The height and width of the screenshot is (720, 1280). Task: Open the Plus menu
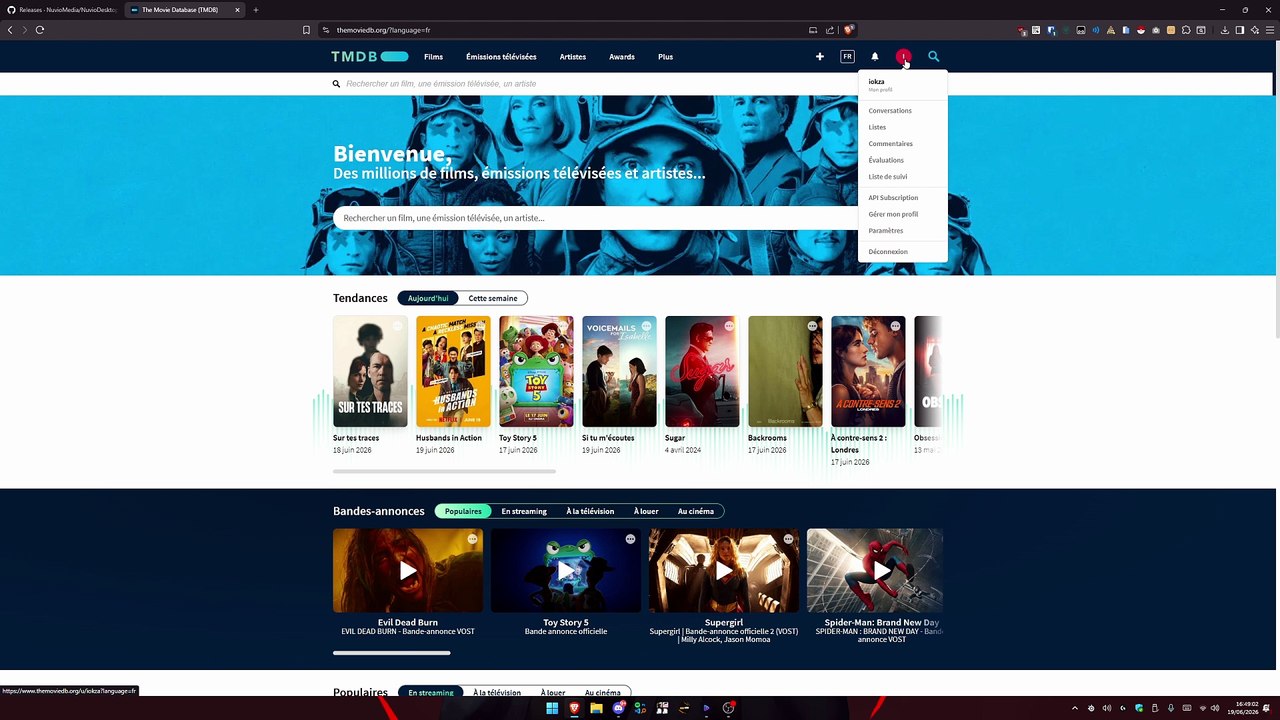coord(666,57)
